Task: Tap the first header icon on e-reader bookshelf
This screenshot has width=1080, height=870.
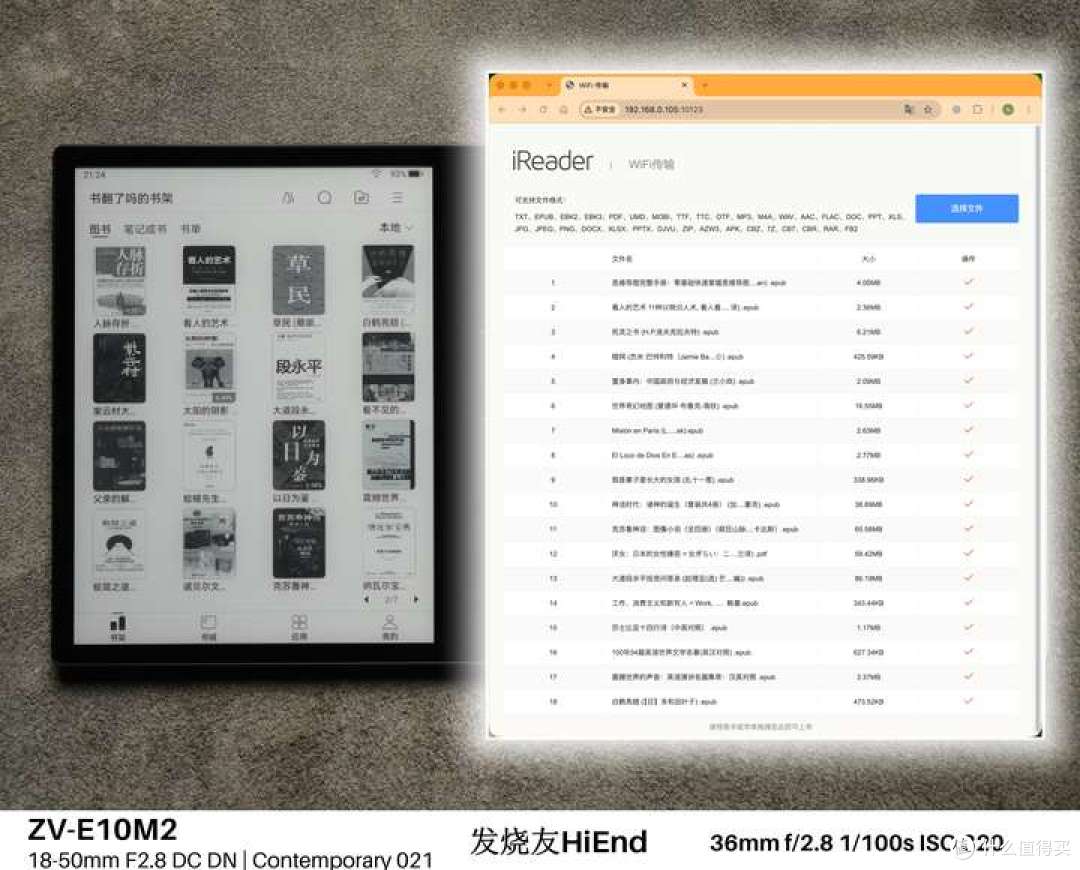Action: tap(289, 198)
